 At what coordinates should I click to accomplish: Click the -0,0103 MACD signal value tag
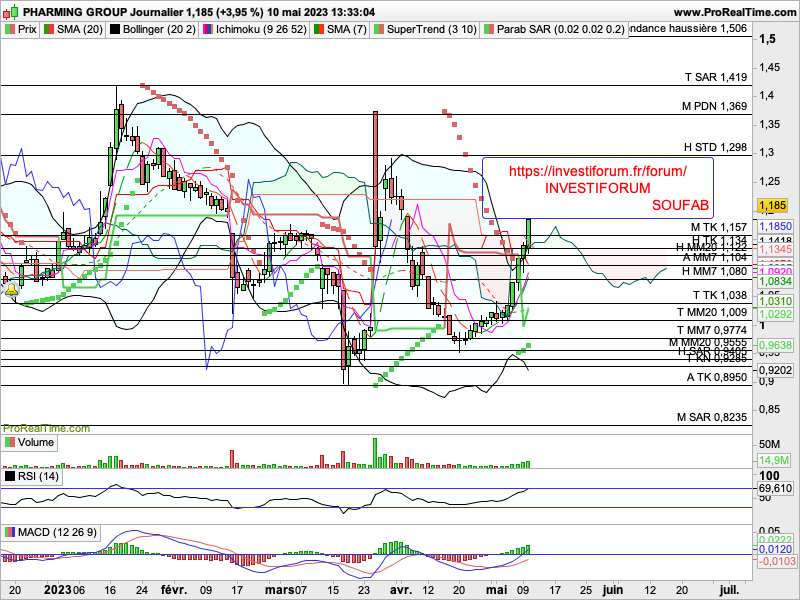pos(777,561)
